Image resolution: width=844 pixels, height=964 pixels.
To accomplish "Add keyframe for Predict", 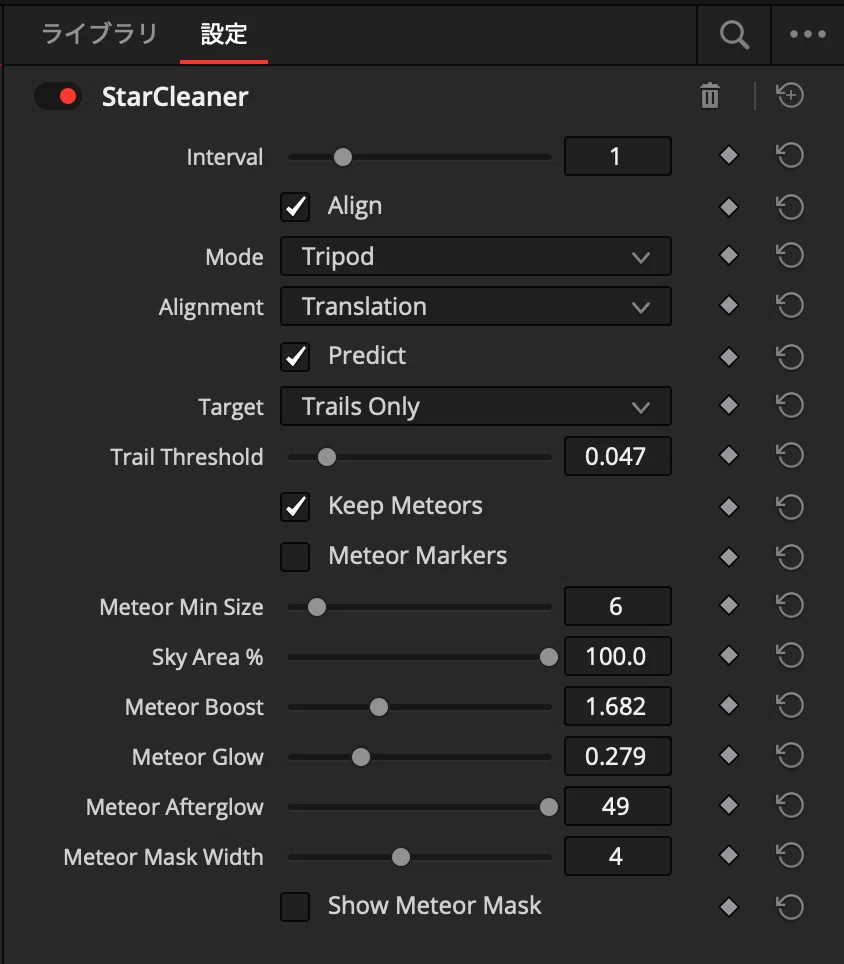I will coord(729,357).
